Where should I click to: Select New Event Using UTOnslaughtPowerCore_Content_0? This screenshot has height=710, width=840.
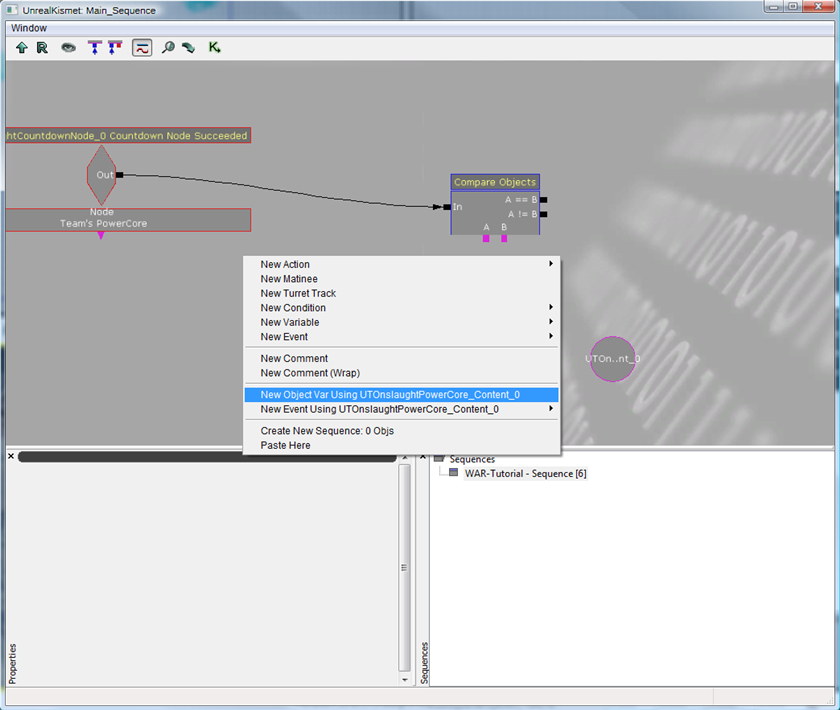(402, 409)
